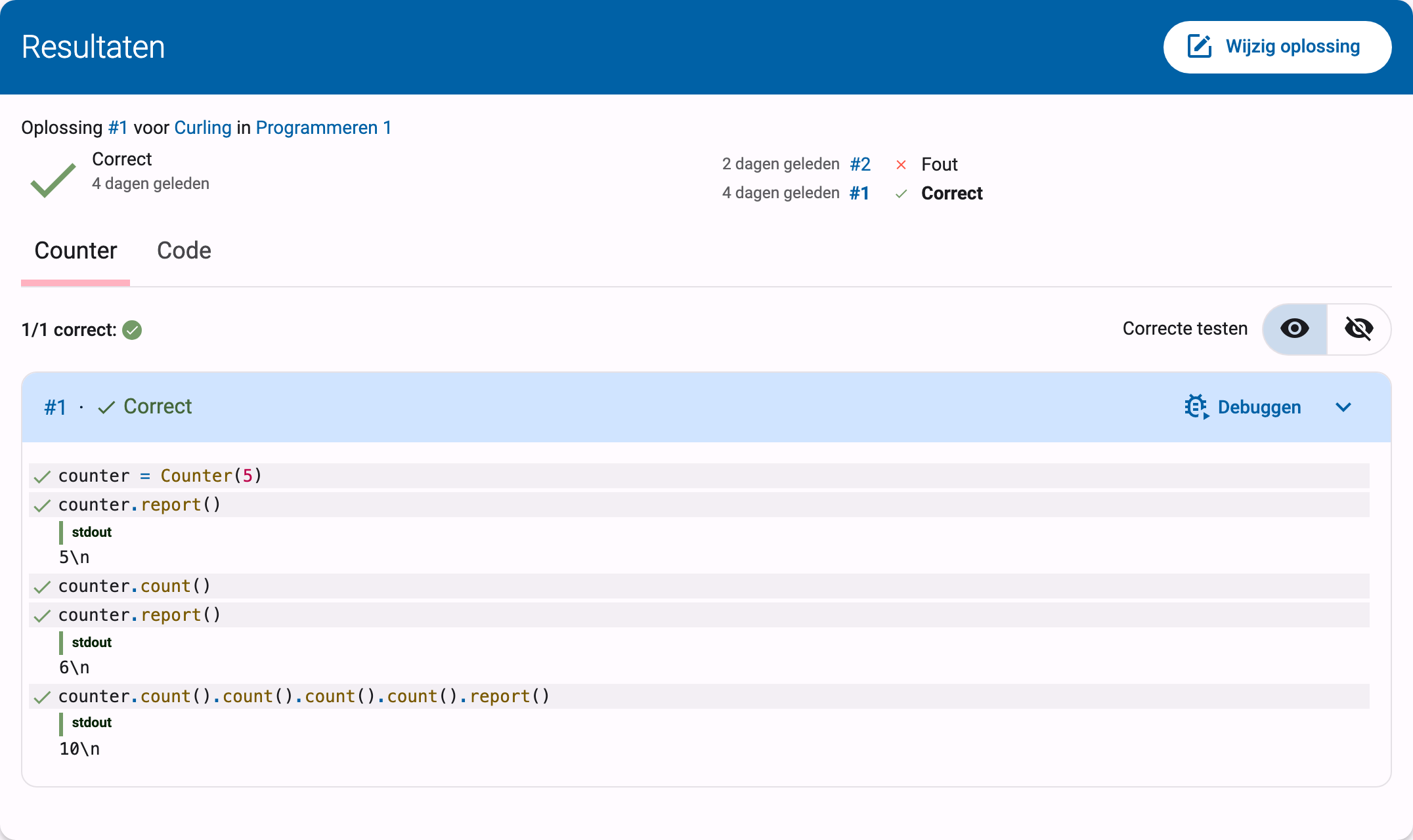Click the checkmark beside the second counter.report()
This screenshot has height=840, width=1413.
[x=42, y=616]
